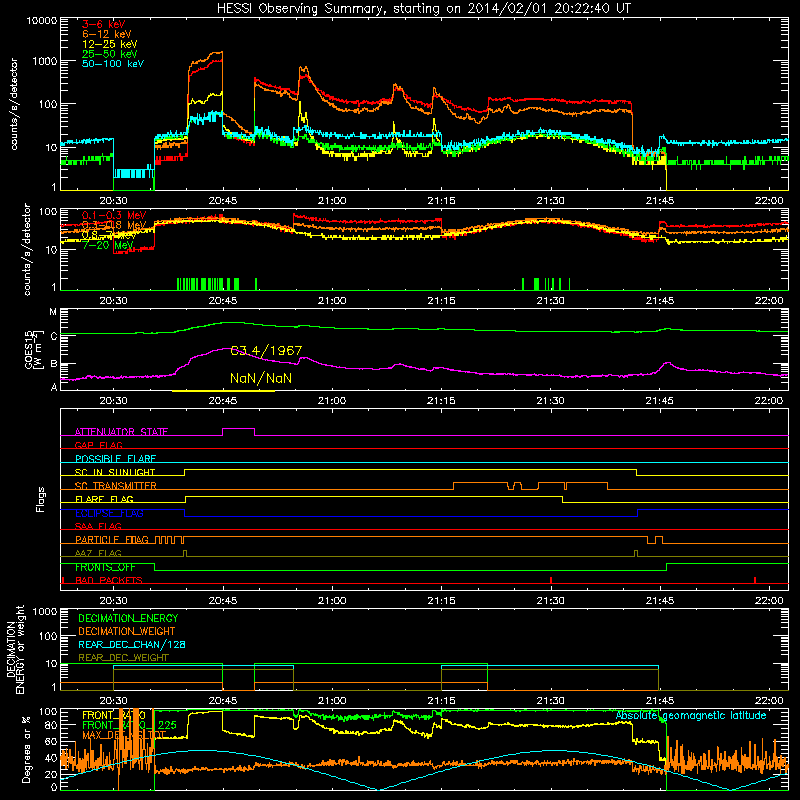Select the FRONTS_OFF flag label
Viewport: 800px width, 800px height.
[x=105, y=567]
